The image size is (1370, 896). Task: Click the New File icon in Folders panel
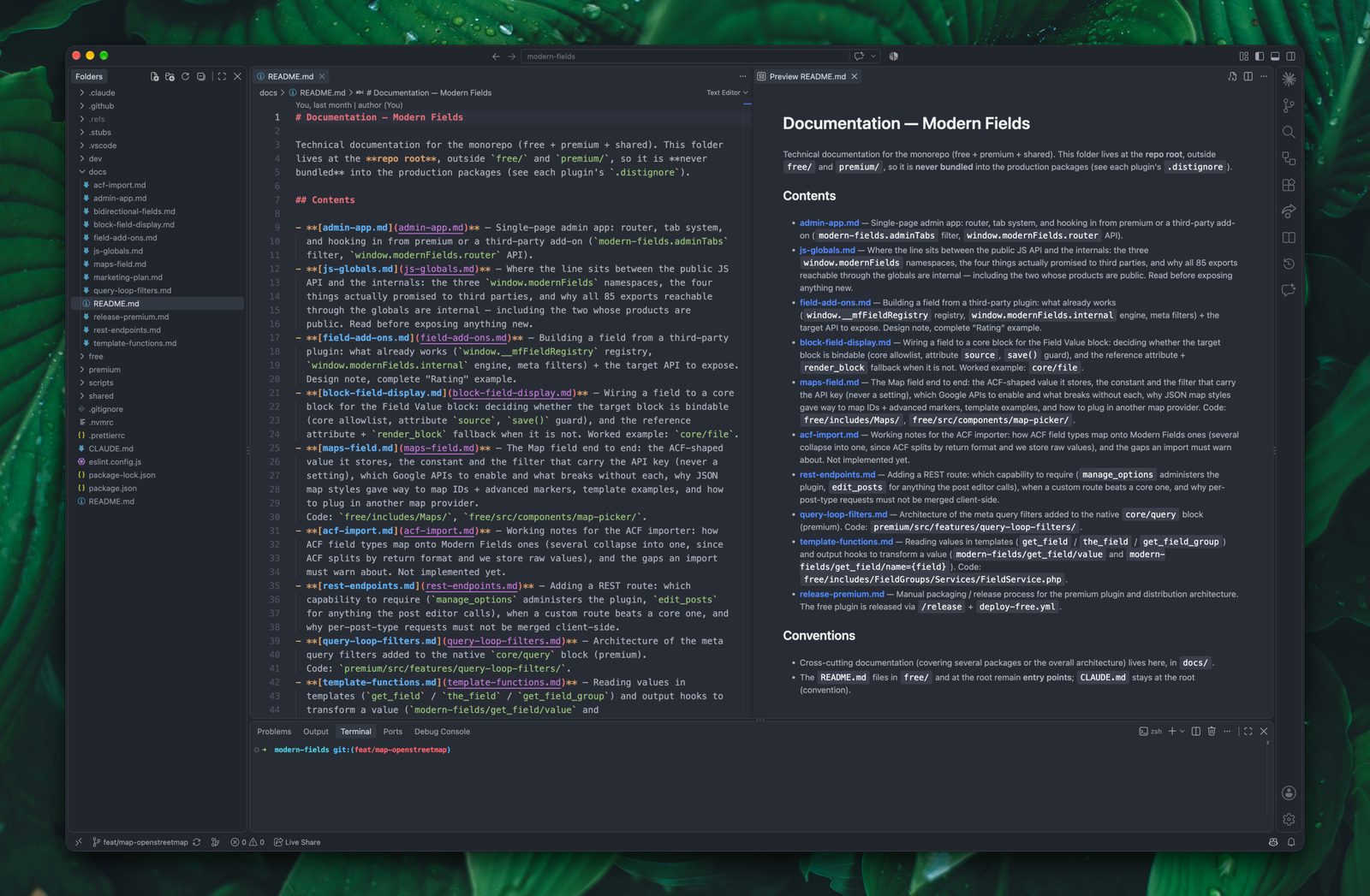pos(154,77)
